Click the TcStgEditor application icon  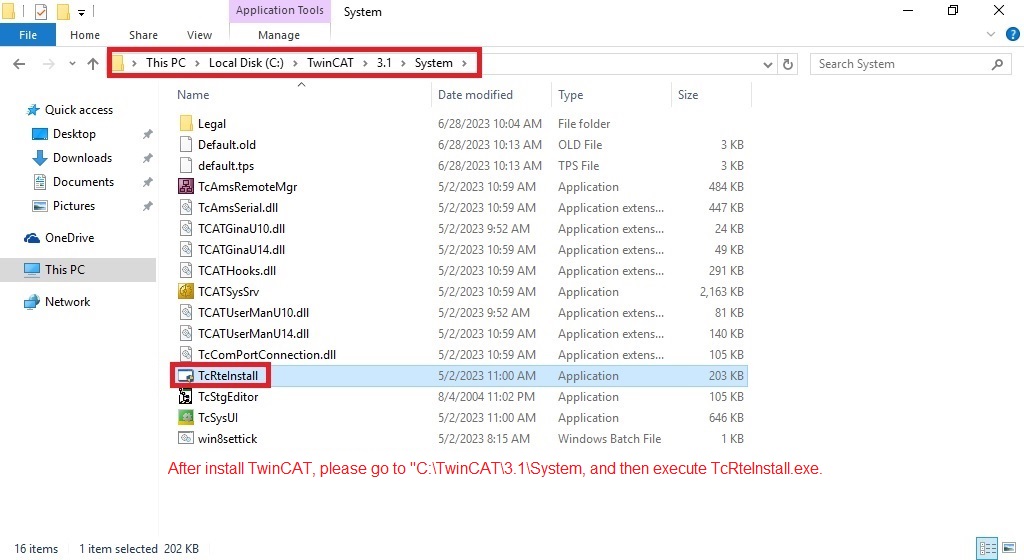(186, 397)
